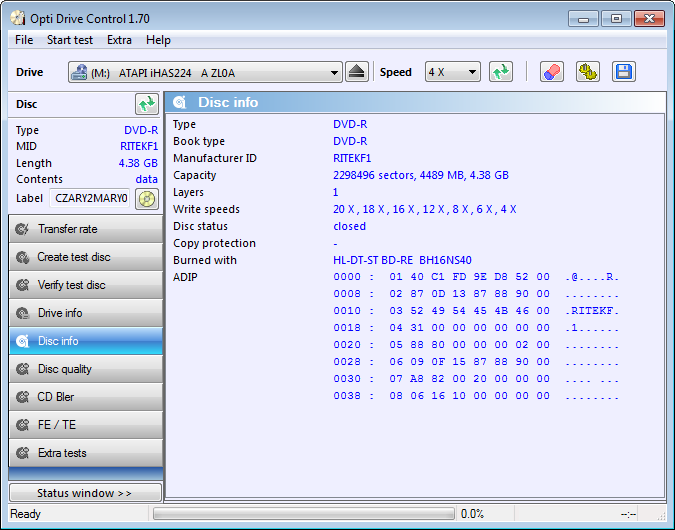This screenshot has height=530, width=675.
Task: Open the Help menu
Action: [x=158, y=40]
